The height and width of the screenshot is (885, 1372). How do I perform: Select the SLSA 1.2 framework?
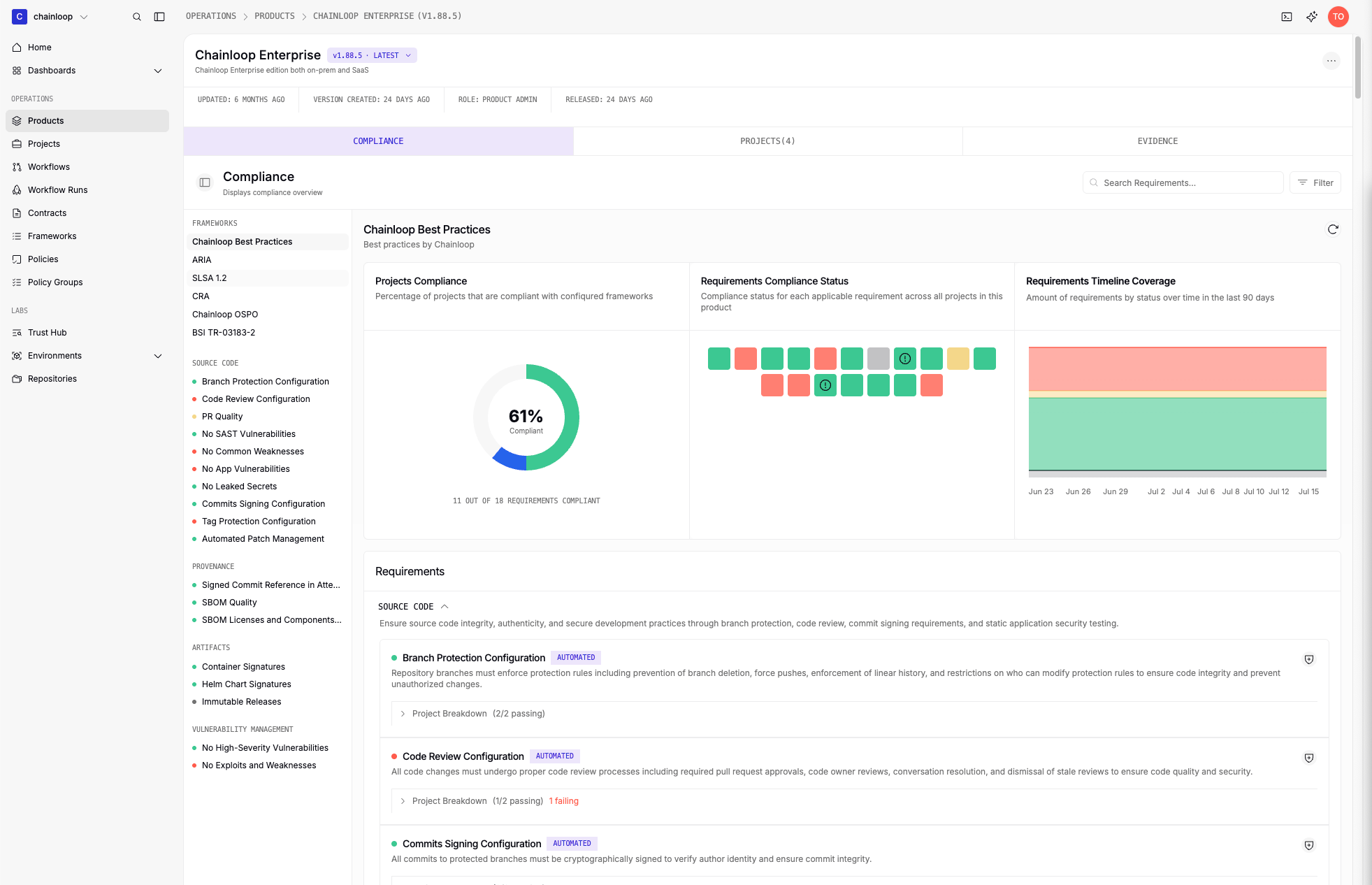[267, 278]
